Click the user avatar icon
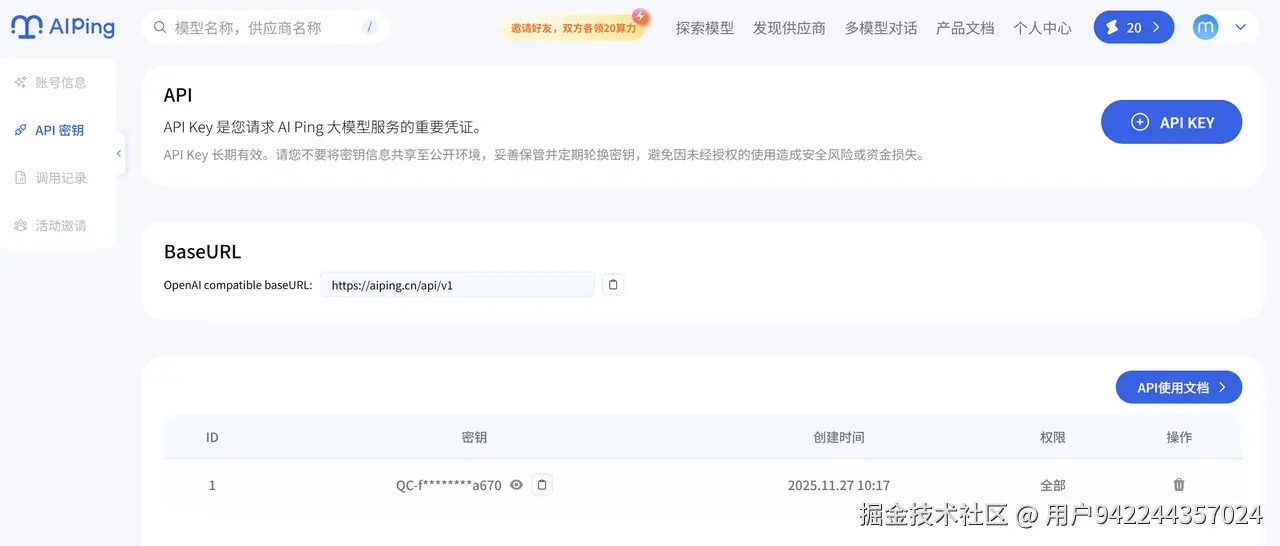 point(1206,27)
